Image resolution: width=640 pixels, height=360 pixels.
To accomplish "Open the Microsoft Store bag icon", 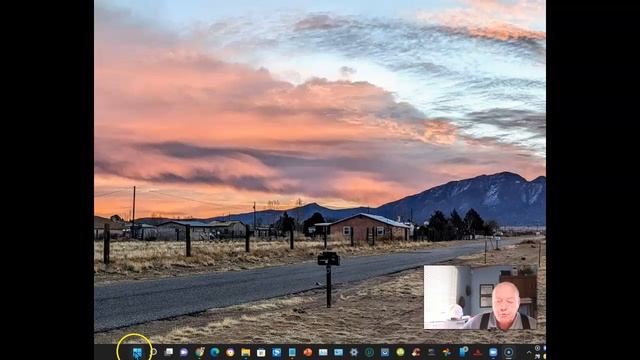I will pos(261,352).
